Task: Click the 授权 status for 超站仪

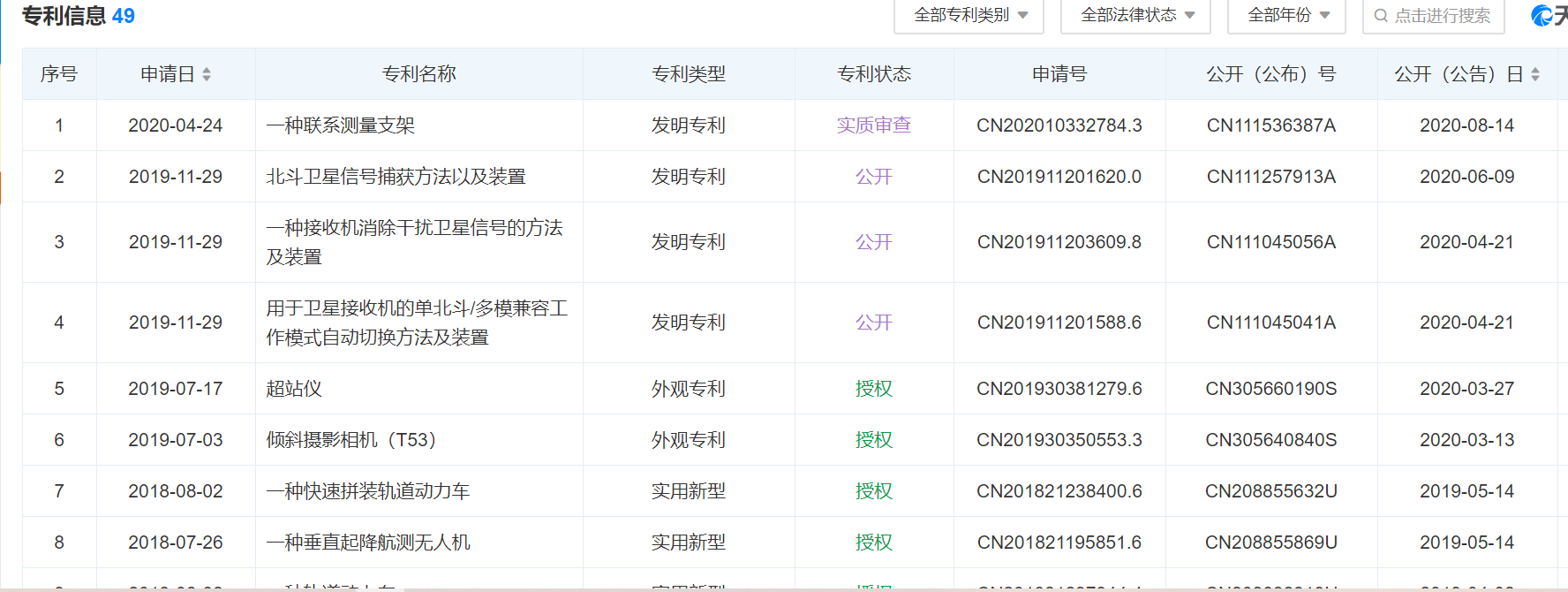Action: click(x=873, y=389)
